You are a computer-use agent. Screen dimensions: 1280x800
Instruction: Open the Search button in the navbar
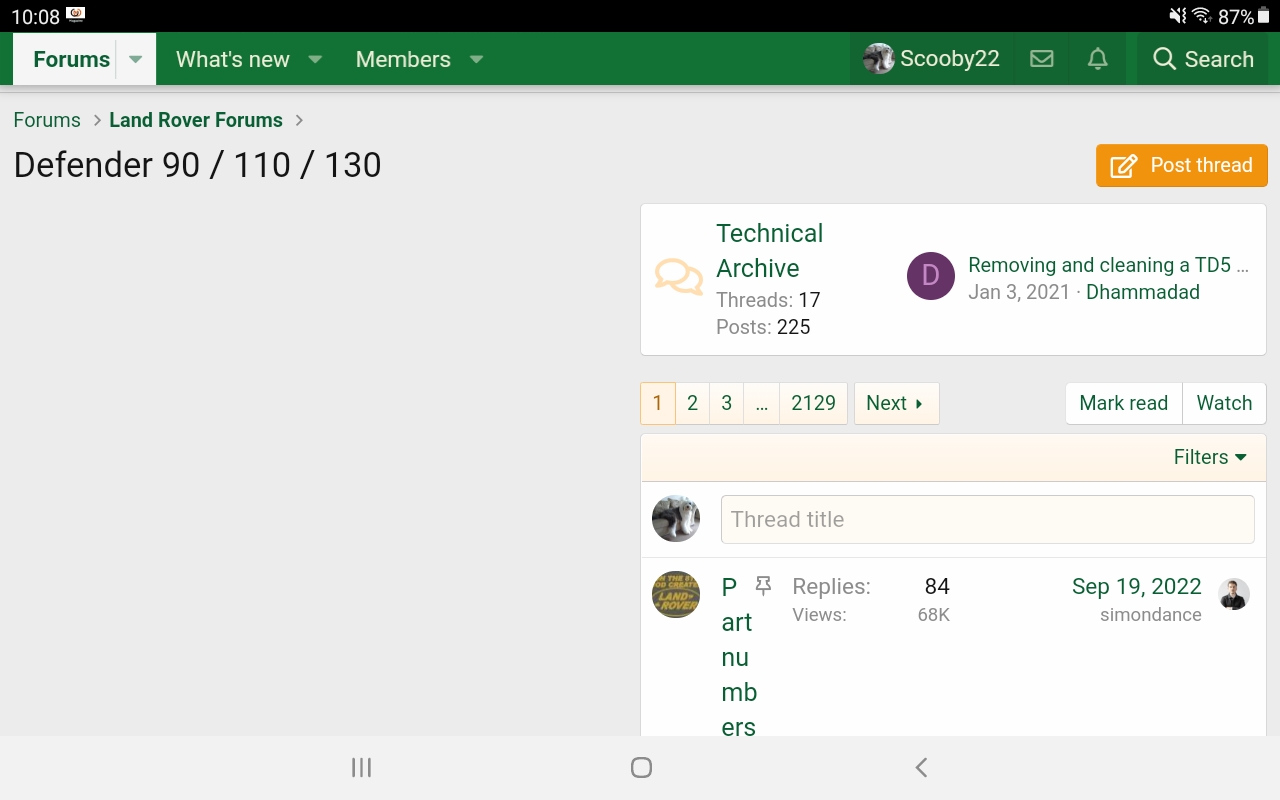[x=1203, y=59]
